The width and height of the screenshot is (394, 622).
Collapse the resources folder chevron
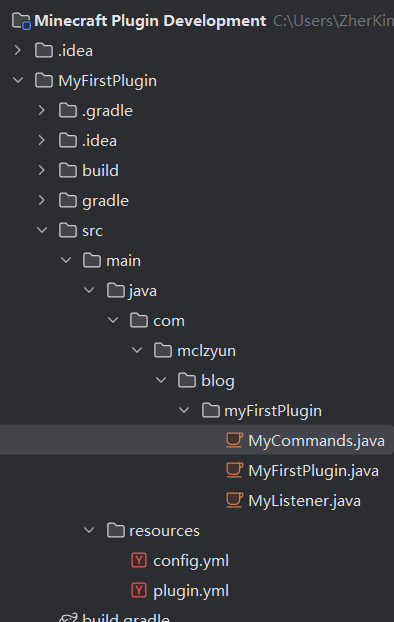[89, 530]
